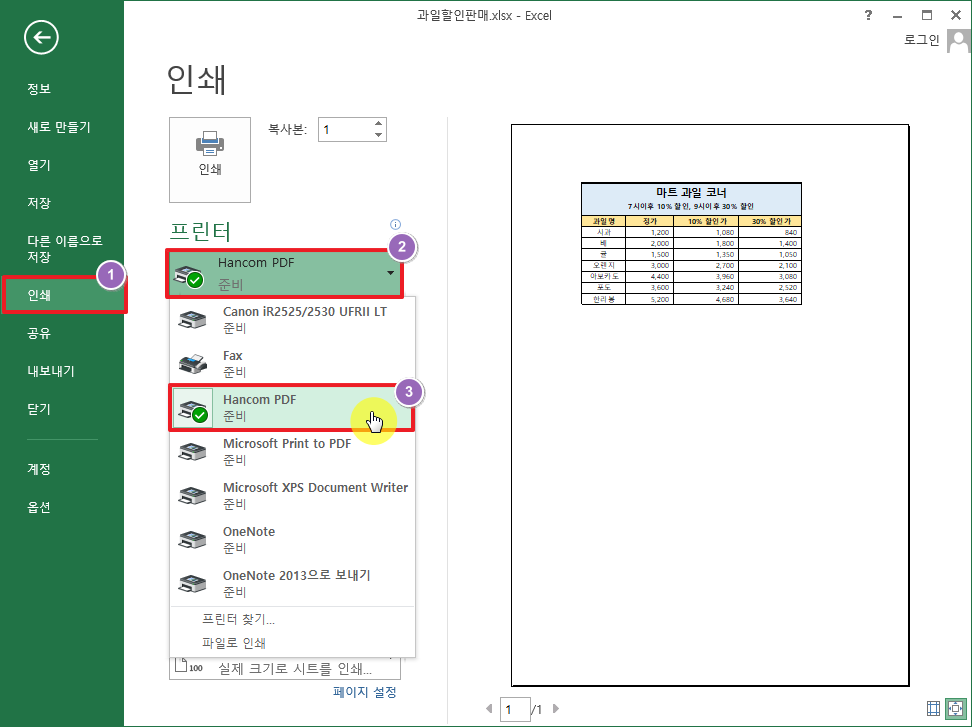Open 옵션 in the sidebar
The height and width of the screenshot is (727, 972).
(x=38, y=507)
